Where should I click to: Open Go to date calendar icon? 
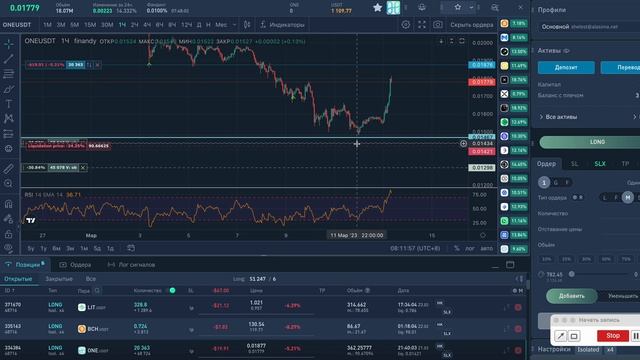coord(131,248)
